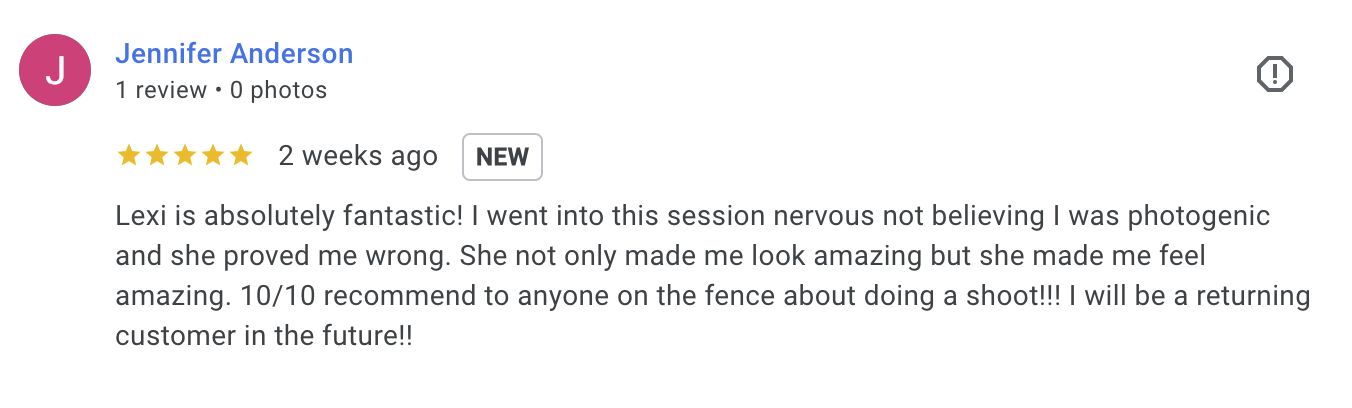Image resolution: width=1352 pixels, height=408 pixels.
Task: Click the first yellow rating star
Action: (x=128, y=156)
